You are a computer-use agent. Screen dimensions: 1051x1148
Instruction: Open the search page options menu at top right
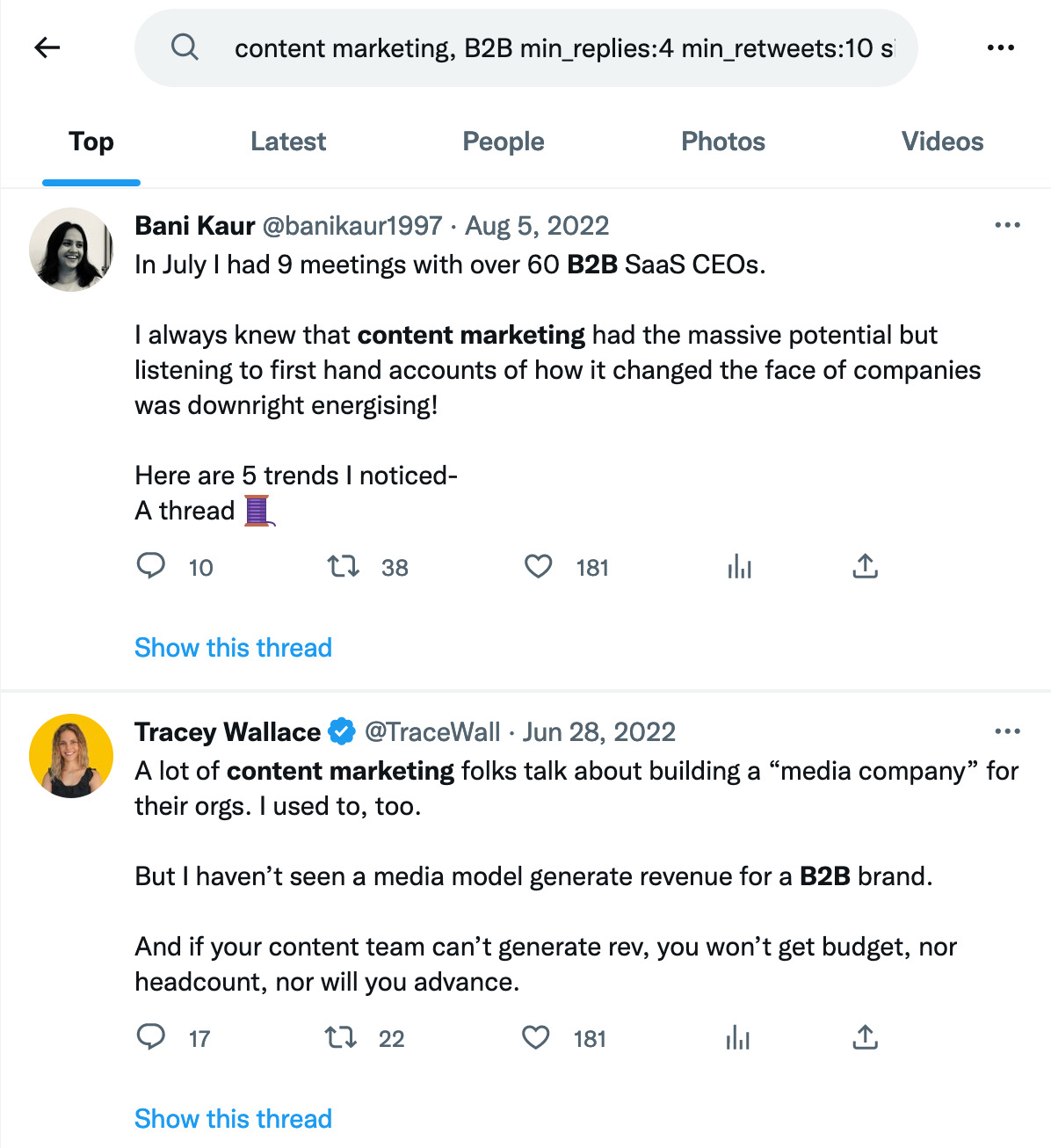coord(1001,47)
